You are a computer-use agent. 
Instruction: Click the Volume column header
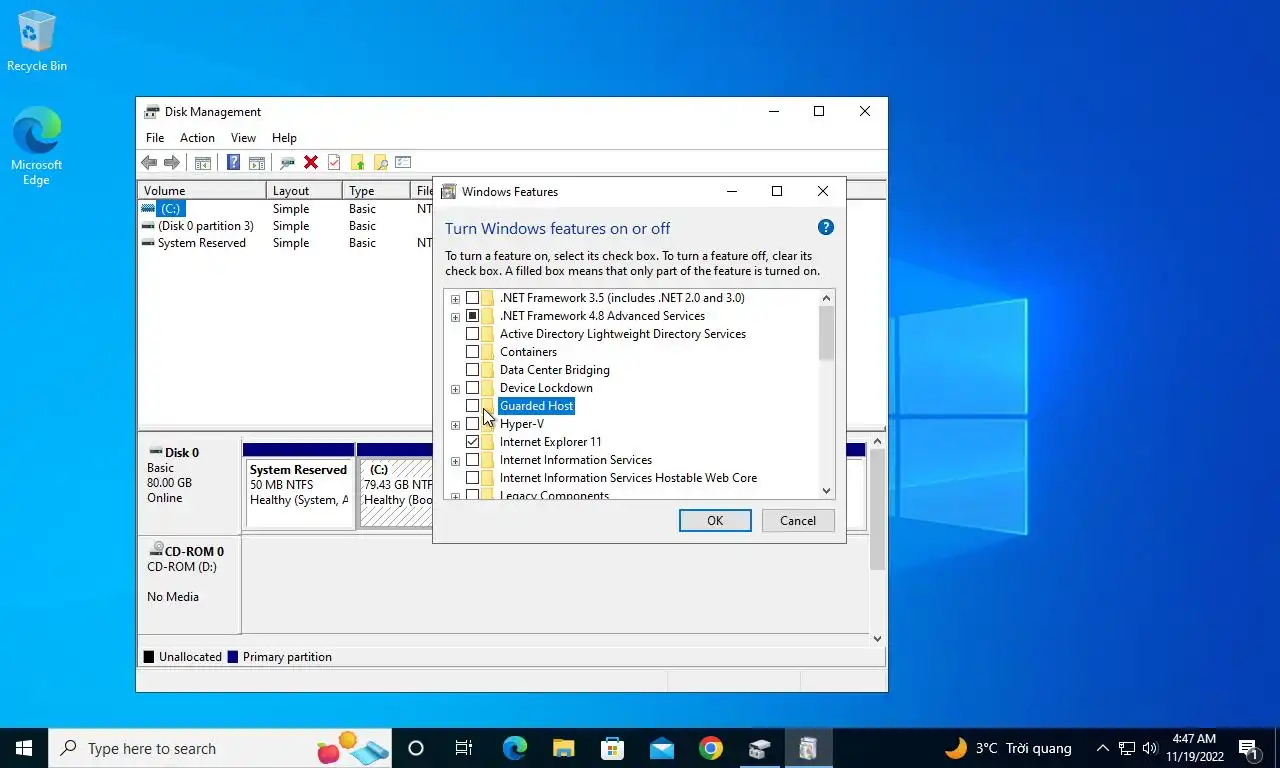coord(202,190)
